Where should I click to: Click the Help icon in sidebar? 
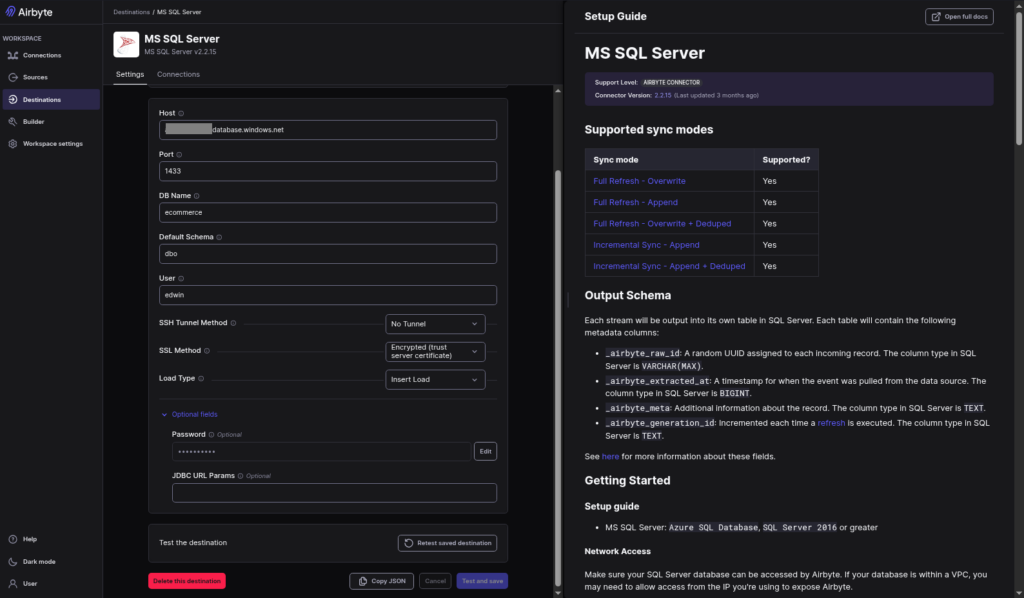tap(12, 539)
